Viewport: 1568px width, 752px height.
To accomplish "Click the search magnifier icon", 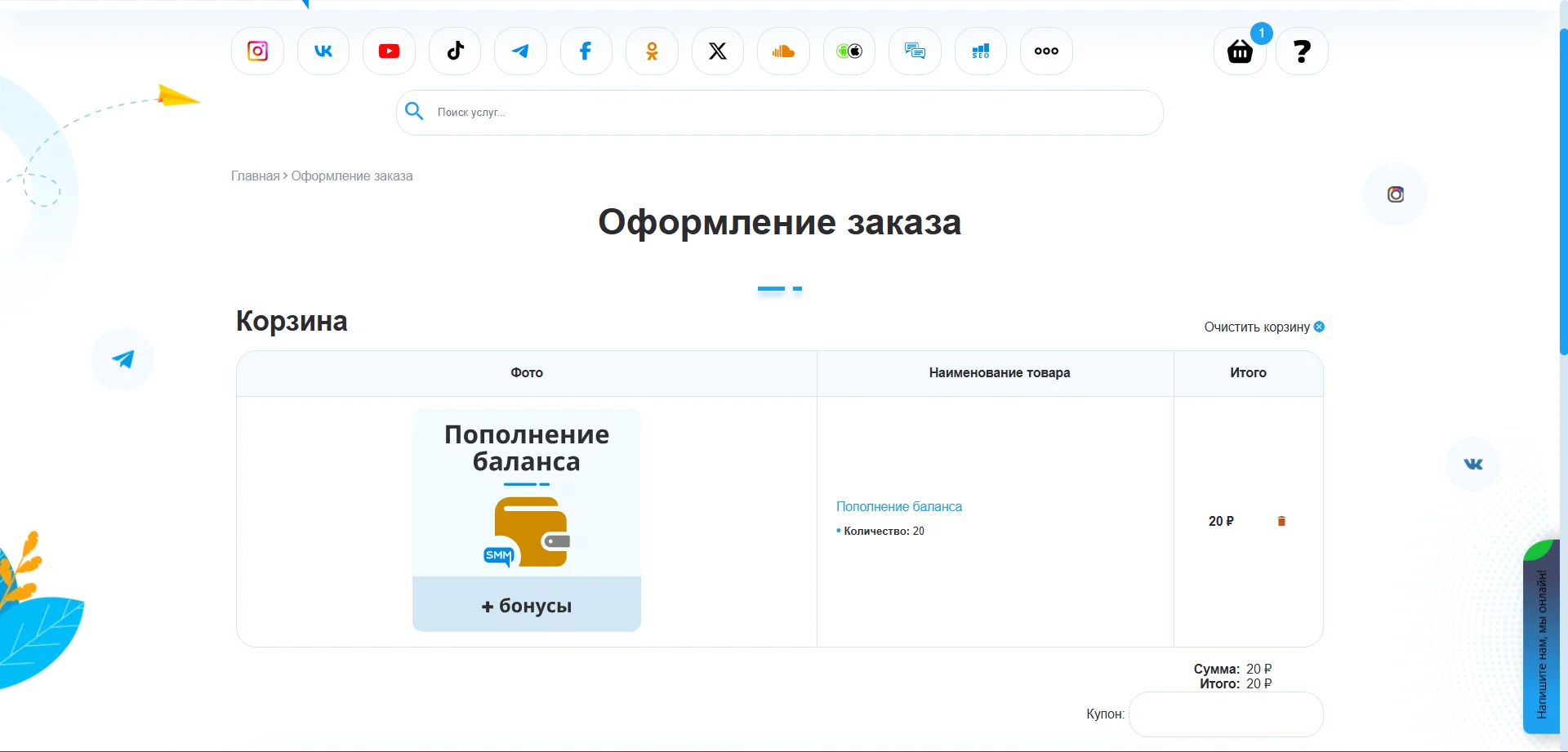I will pos(414,111).
